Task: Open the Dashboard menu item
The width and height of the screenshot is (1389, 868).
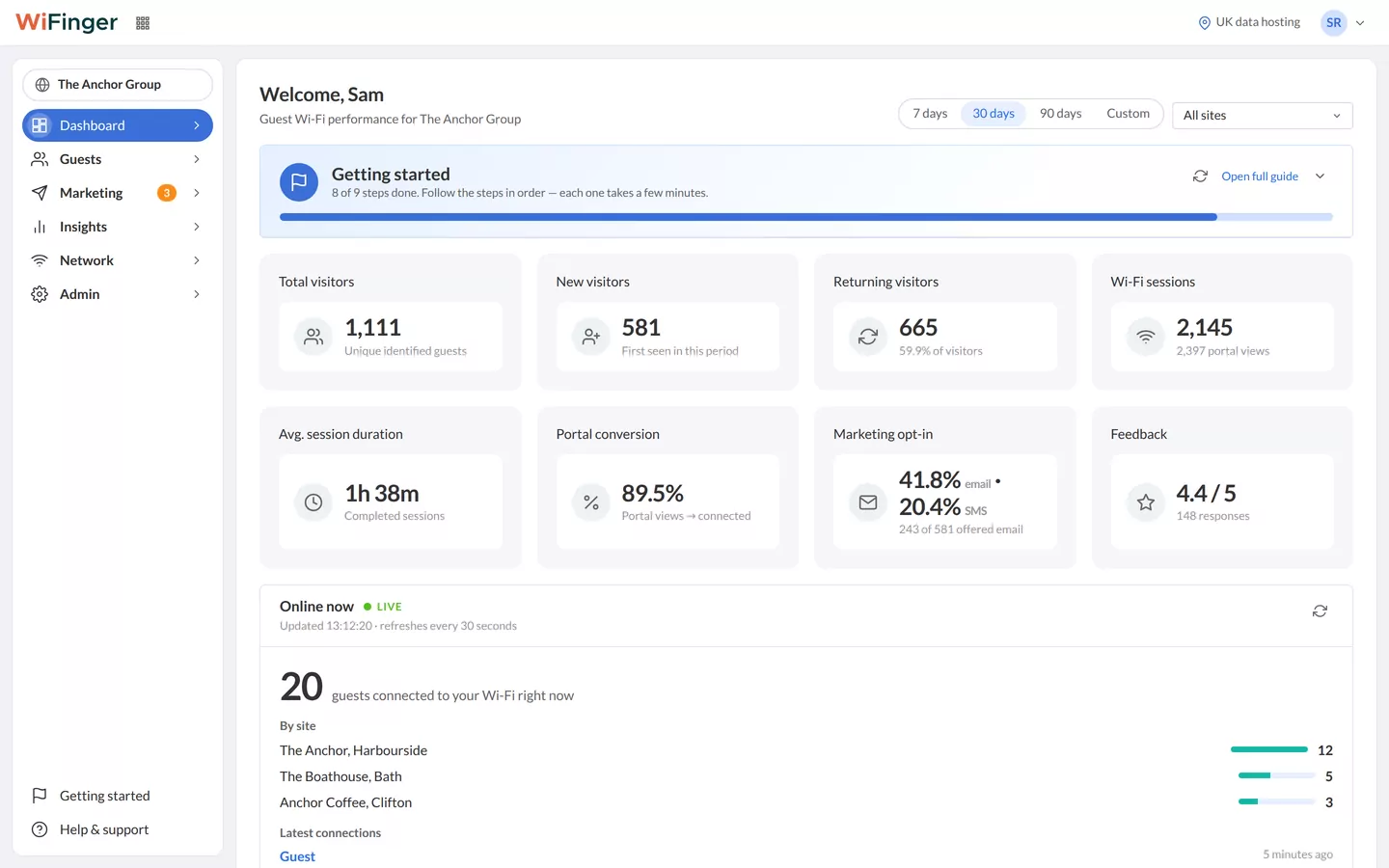Action: coord(118,125)
